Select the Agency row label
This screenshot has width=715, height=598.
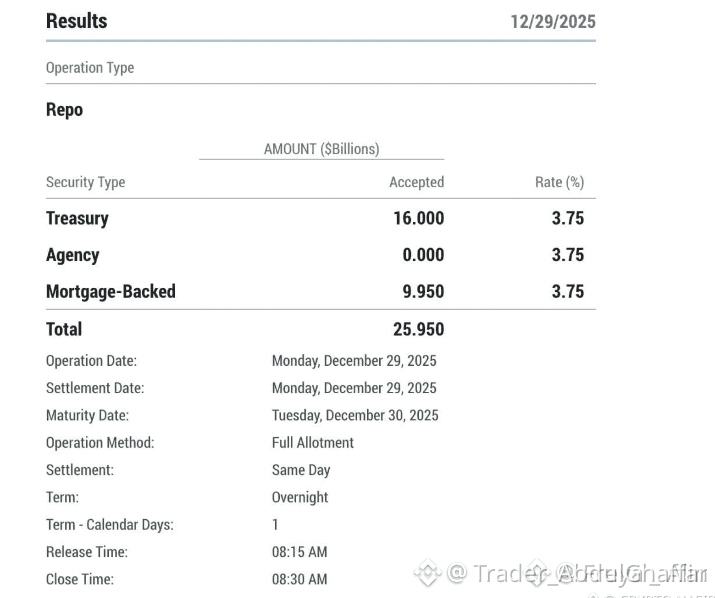click(72, 255)
